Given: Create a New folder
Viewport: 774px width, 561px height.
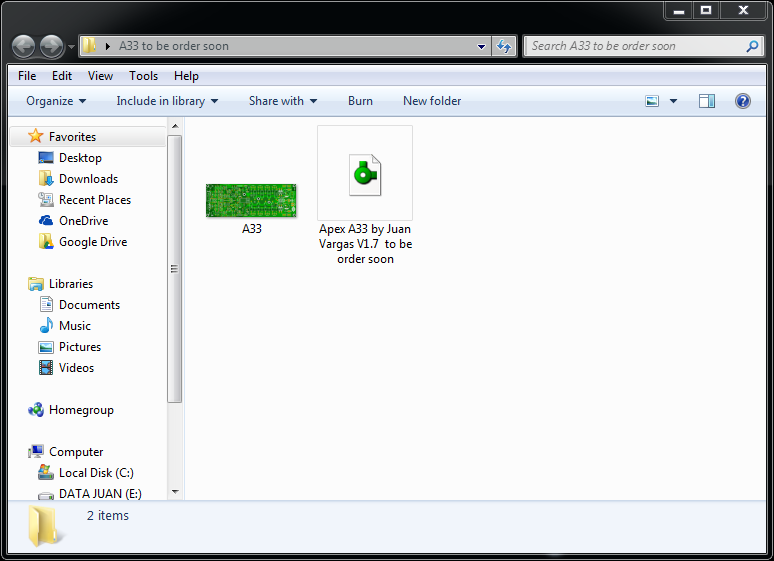Looking at the screenshot, I should coord(432,101).
